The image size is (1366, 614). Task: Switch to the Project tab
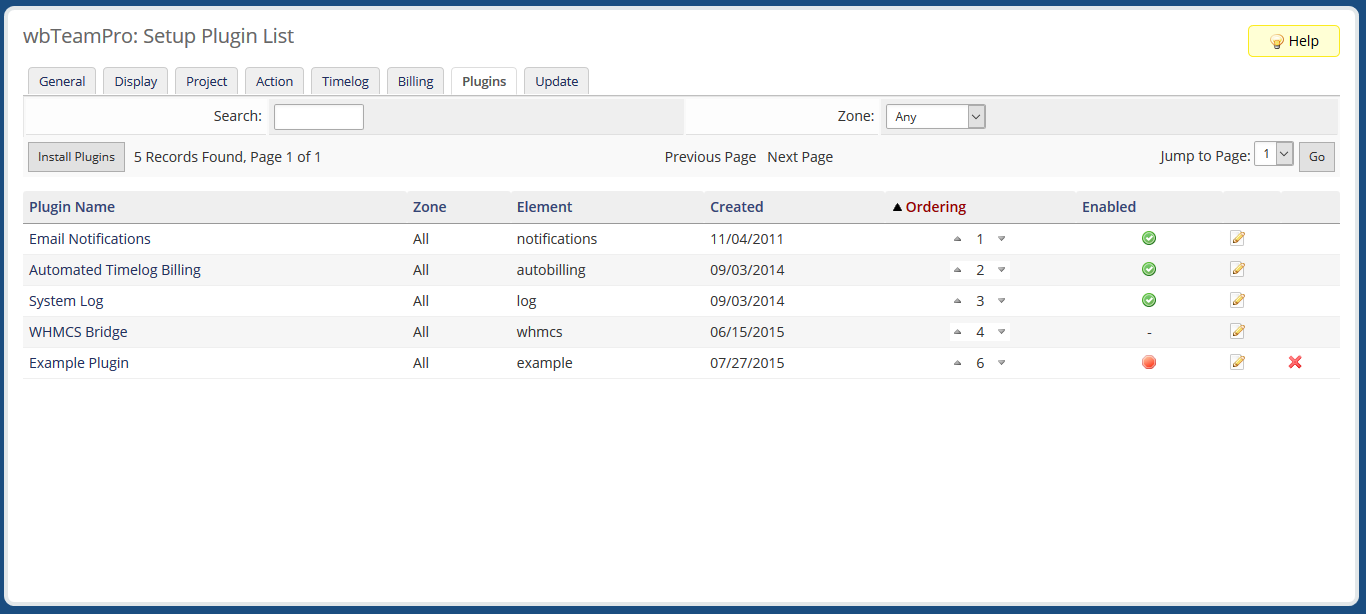pyautogui.click(x=207, y=82)
